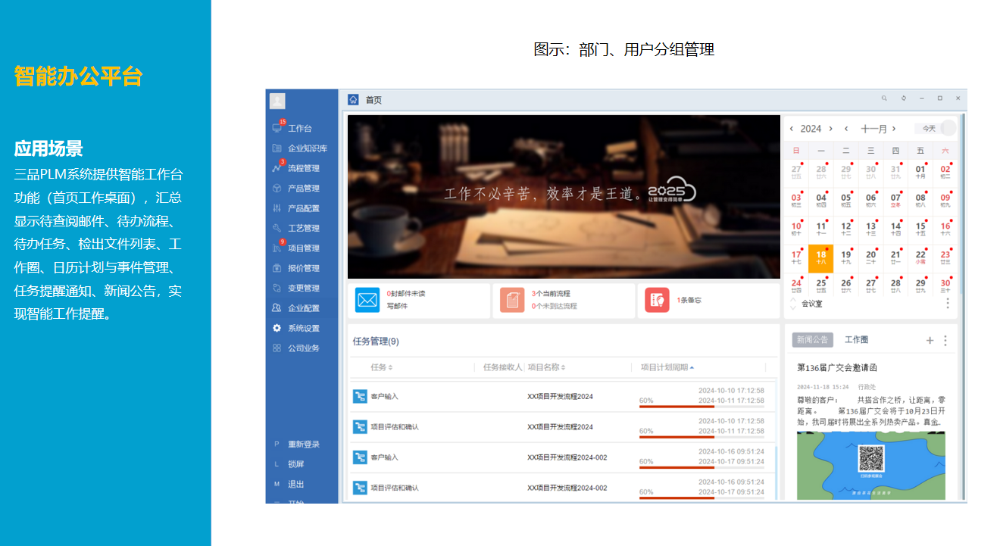This screenshot has width=1000, height=546.
Task: Click the plus icon in news panel
Action: [x=930, y=341]
